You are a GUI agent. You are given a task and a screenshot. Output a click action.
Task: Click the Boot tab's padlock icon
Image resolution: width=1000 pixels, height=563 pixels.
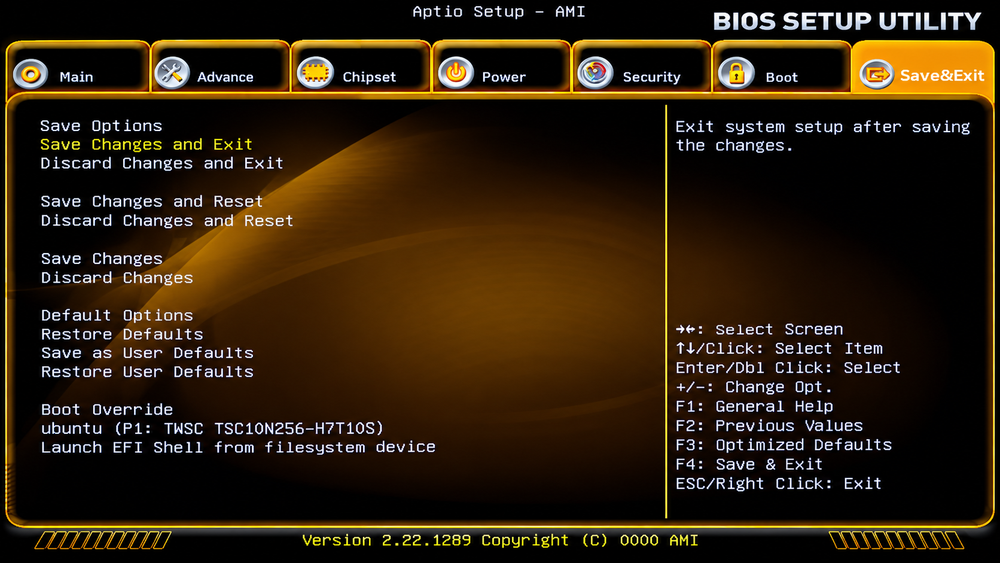coord(736,73)
